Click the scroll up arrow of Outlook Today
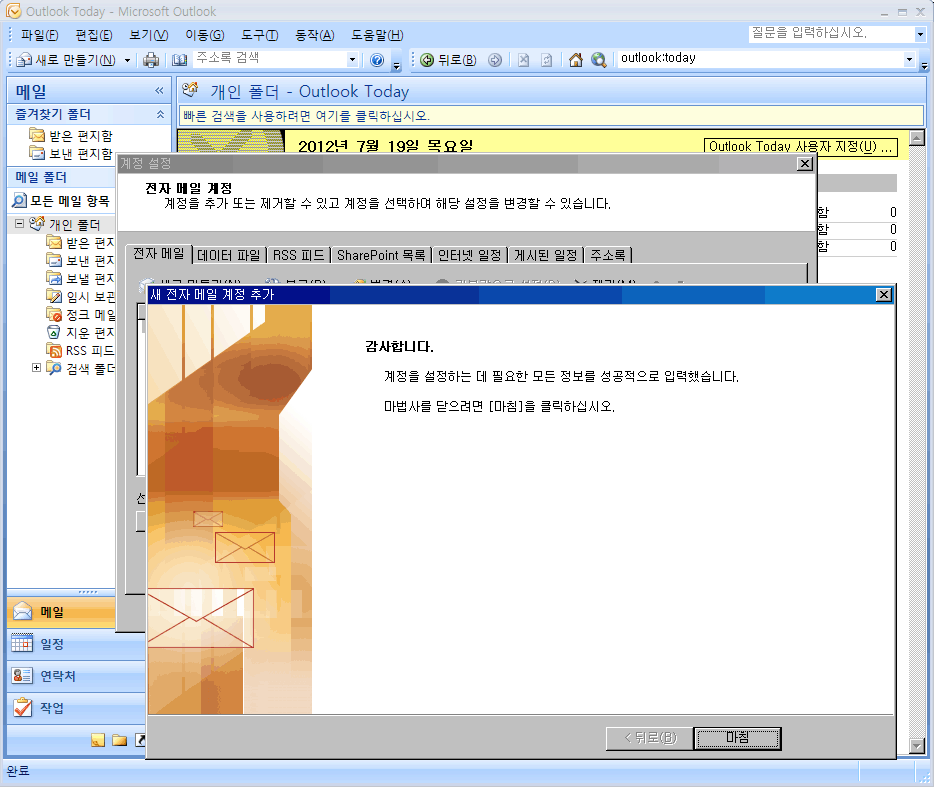Image resolution: width=934 pixels, height=787 pixels. pyautogui.click(x=917, y=138)
